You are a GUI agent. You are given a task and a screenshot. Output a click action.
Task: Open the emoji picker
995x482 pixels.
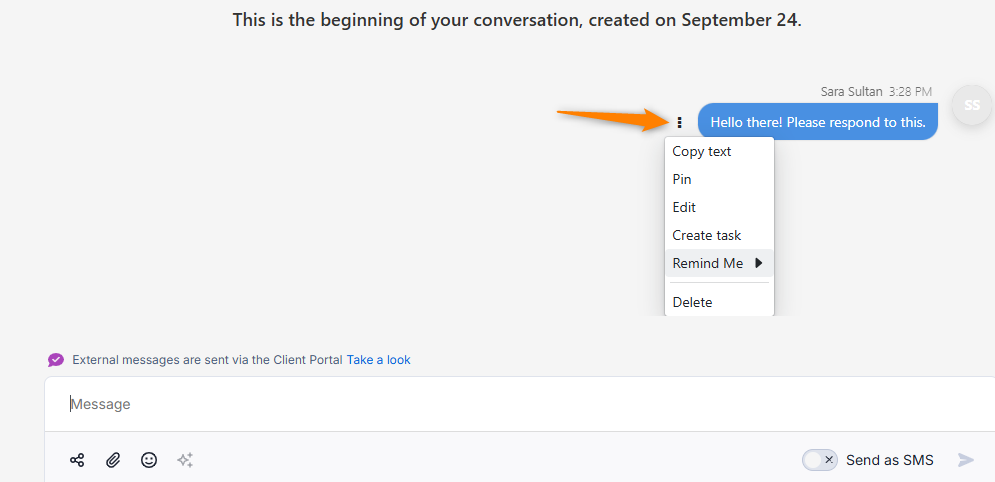click(x=149, y=460)
